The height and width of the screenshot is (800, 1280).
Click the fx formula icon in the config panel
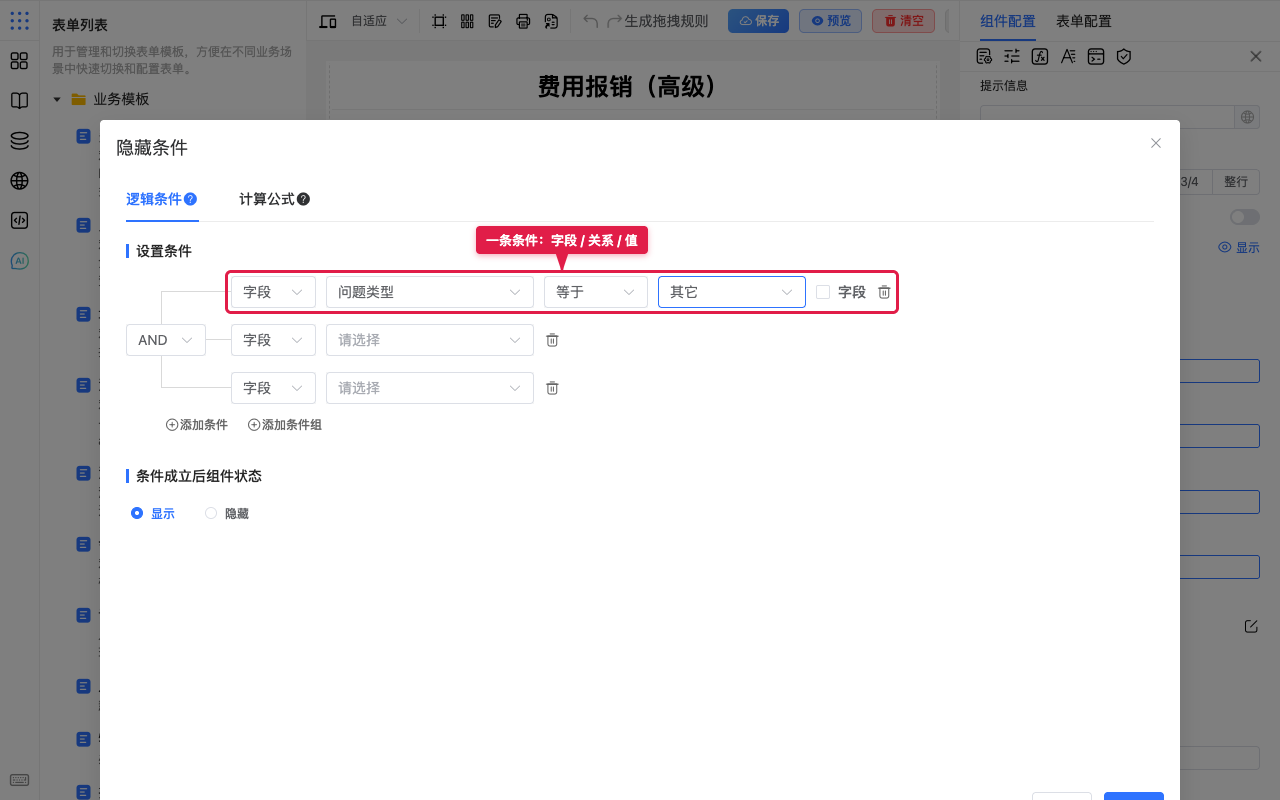[x=1040, y=57]
